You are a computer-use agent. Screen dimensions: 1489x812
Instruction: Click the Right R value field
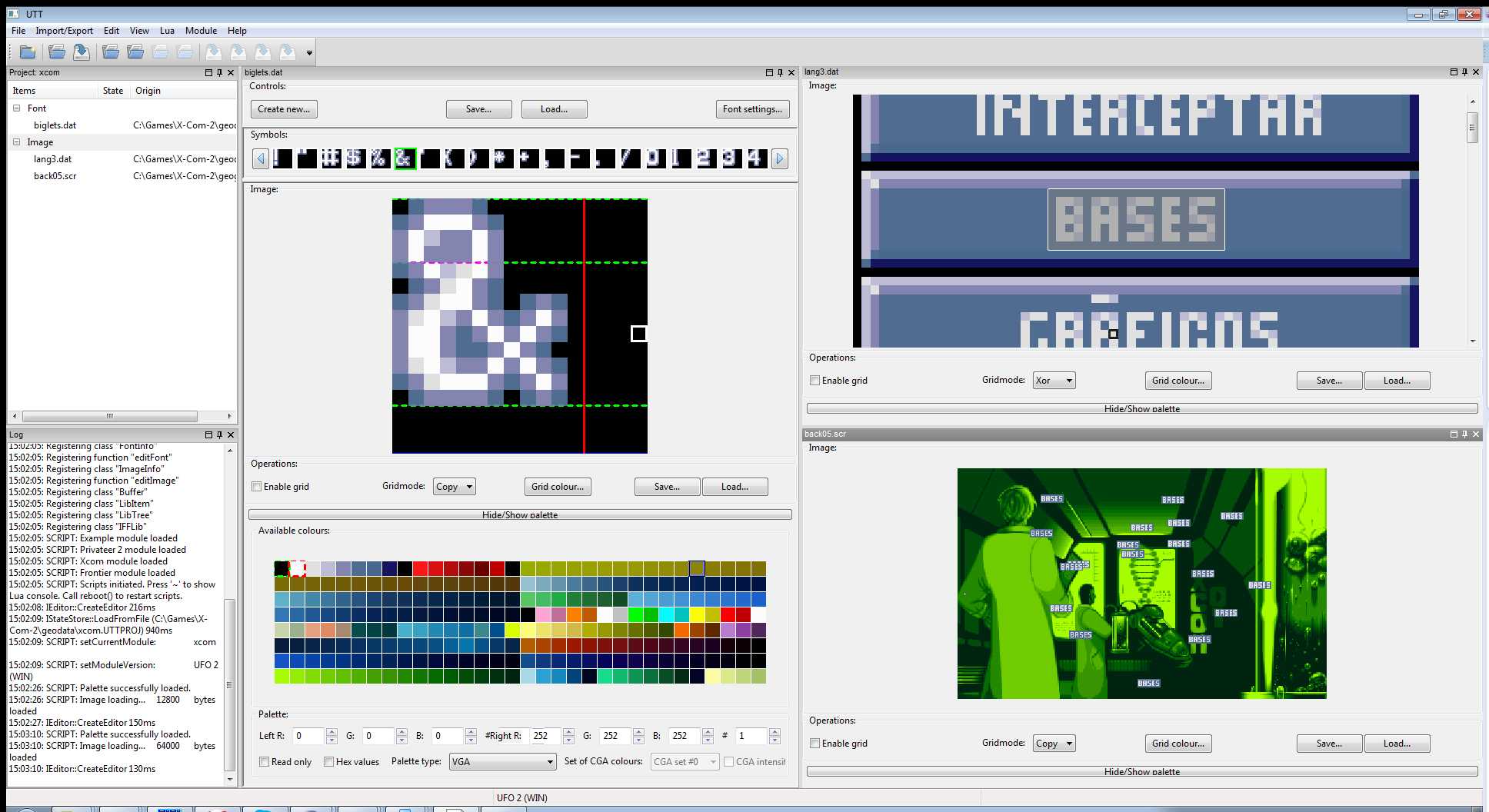point(546,736)
